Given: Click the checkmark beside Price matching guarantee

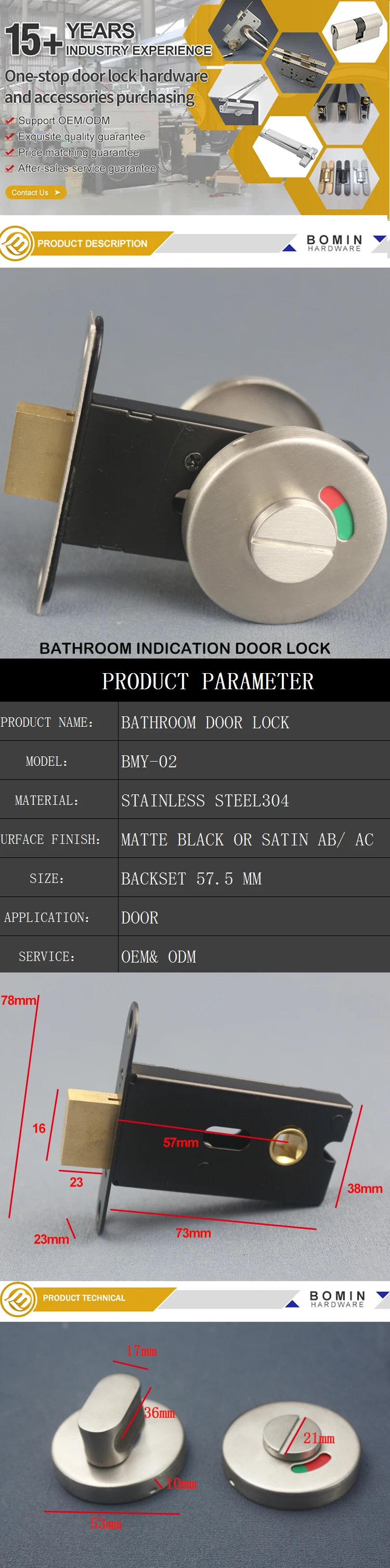Looking at the screenshot, I should (x=10, y=152).
